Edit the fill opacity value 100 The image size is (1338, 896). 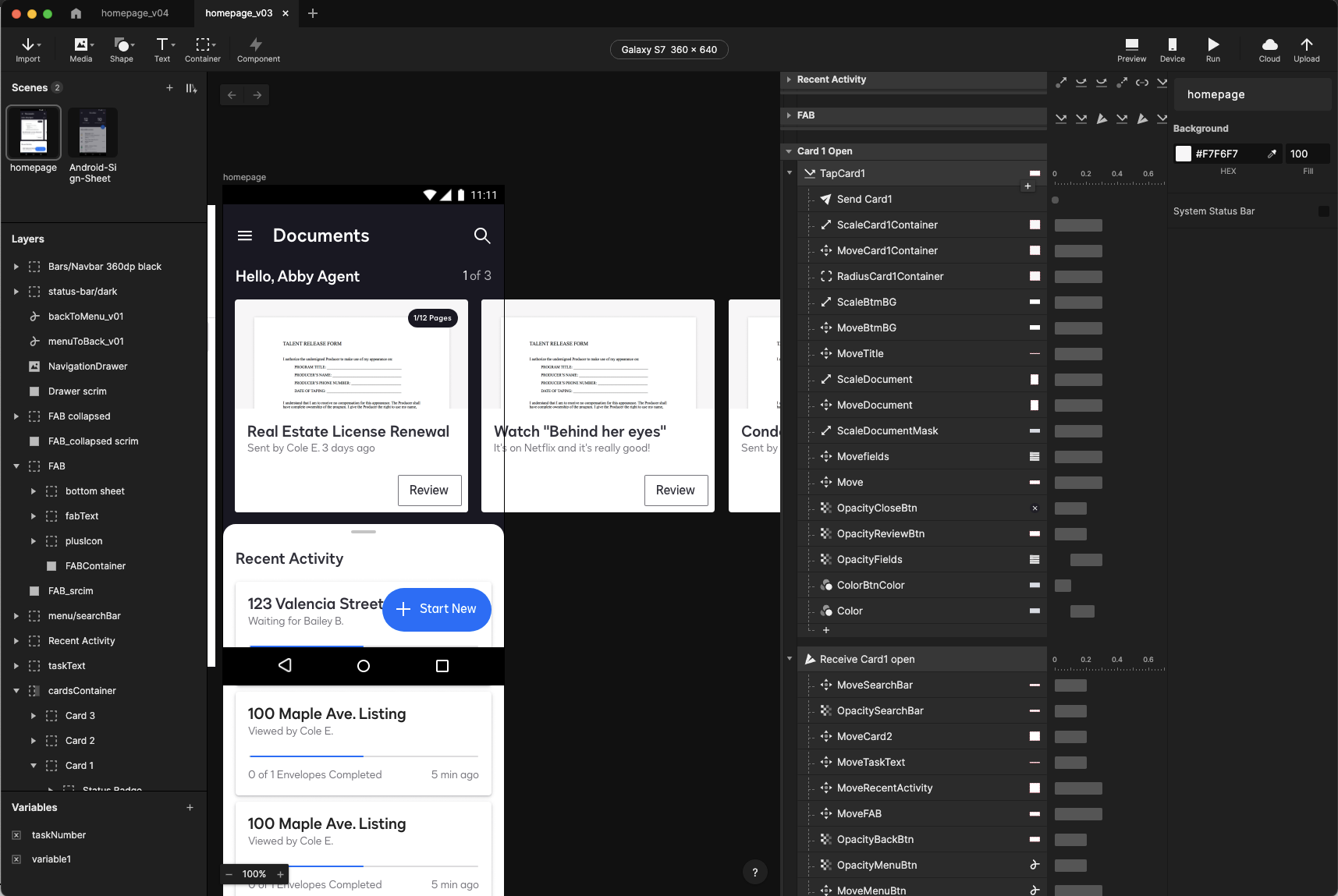point(1308,154)
